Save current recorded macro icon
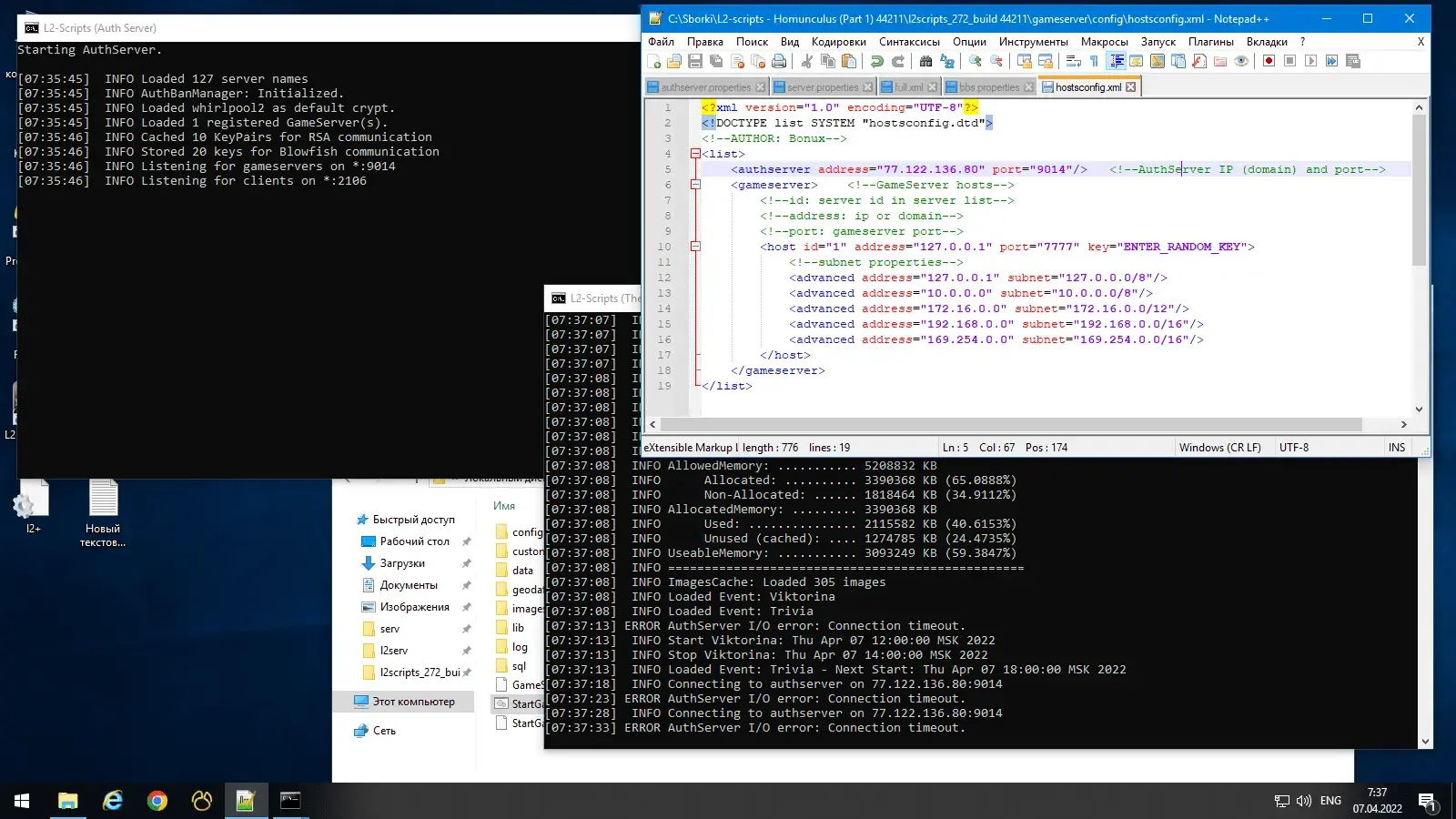 pos(1353,61)
